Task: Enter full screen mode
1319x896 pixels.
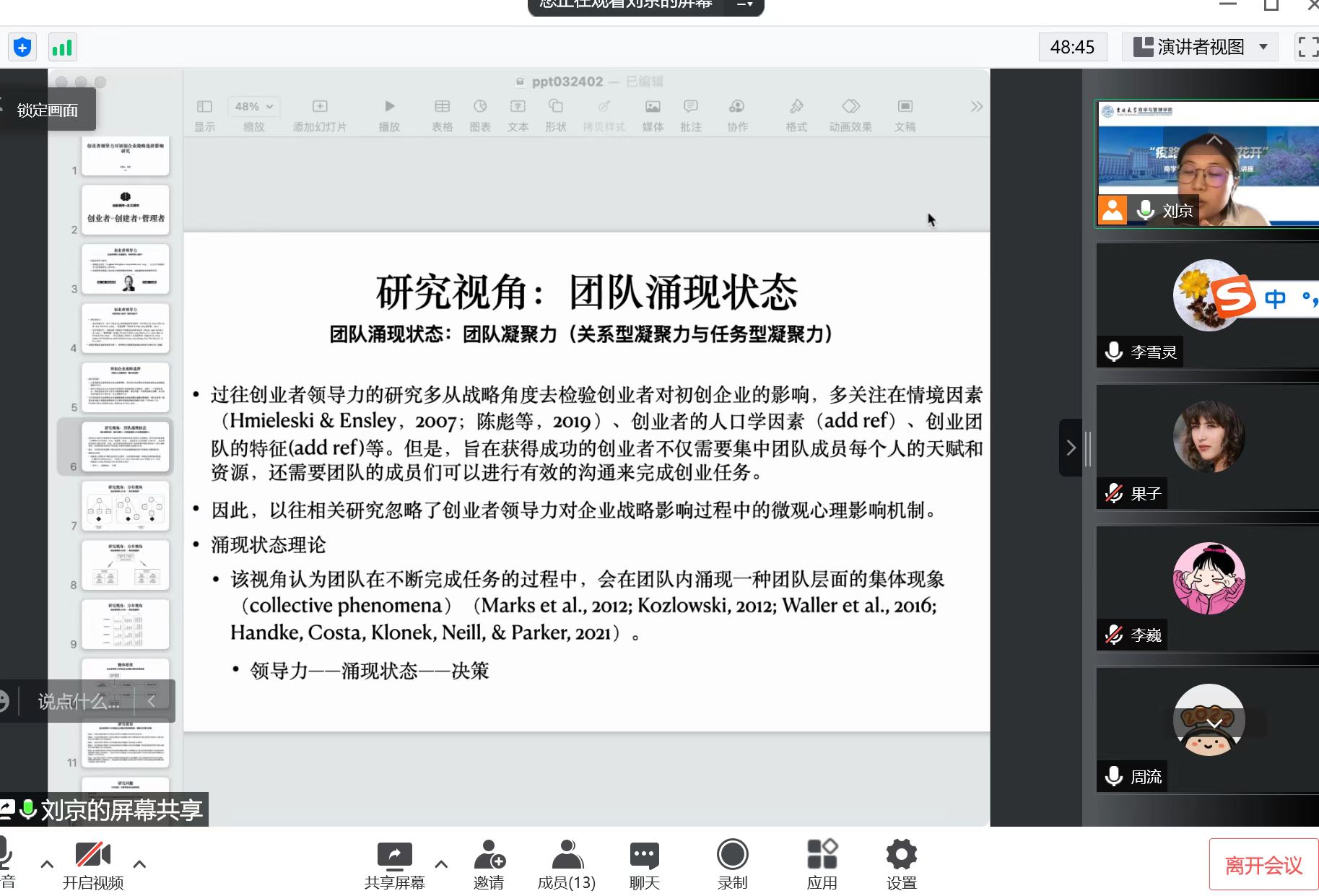Action: pyautogui.click(x=1307, y=47)
